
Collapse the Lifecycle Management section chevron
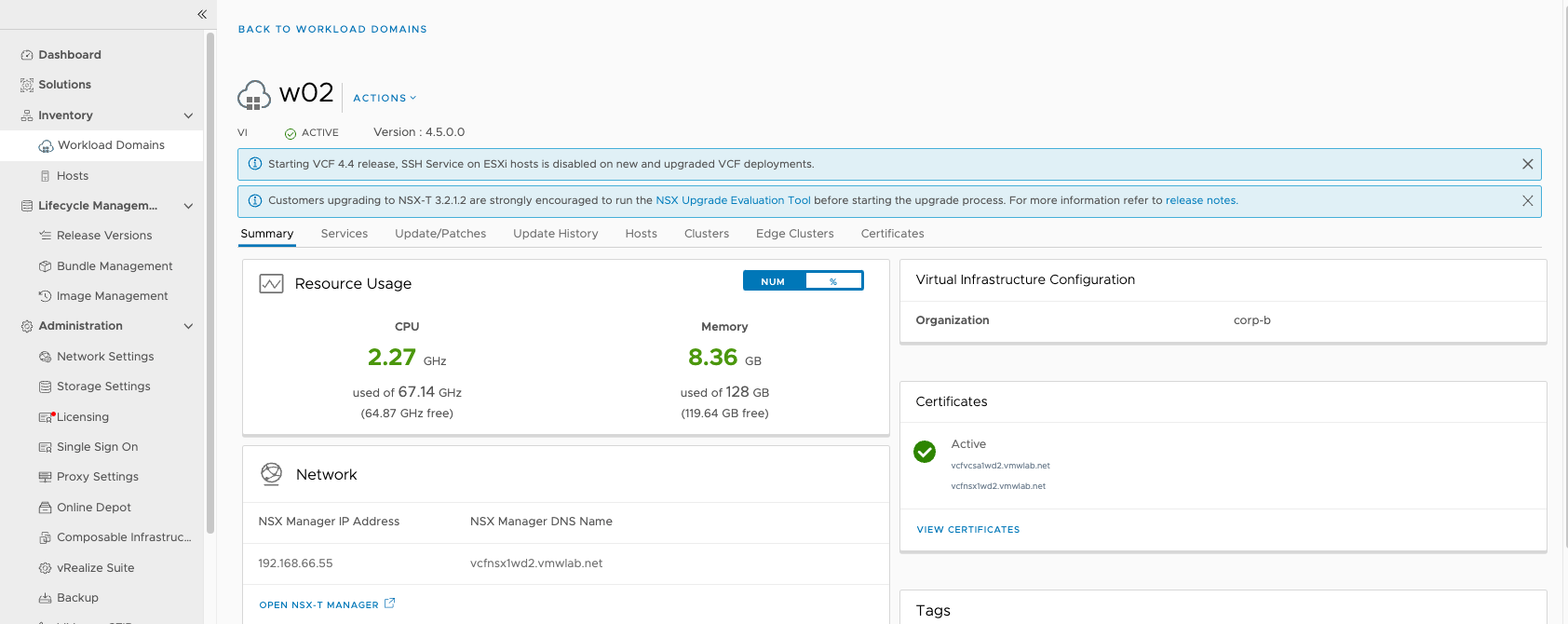188,206
